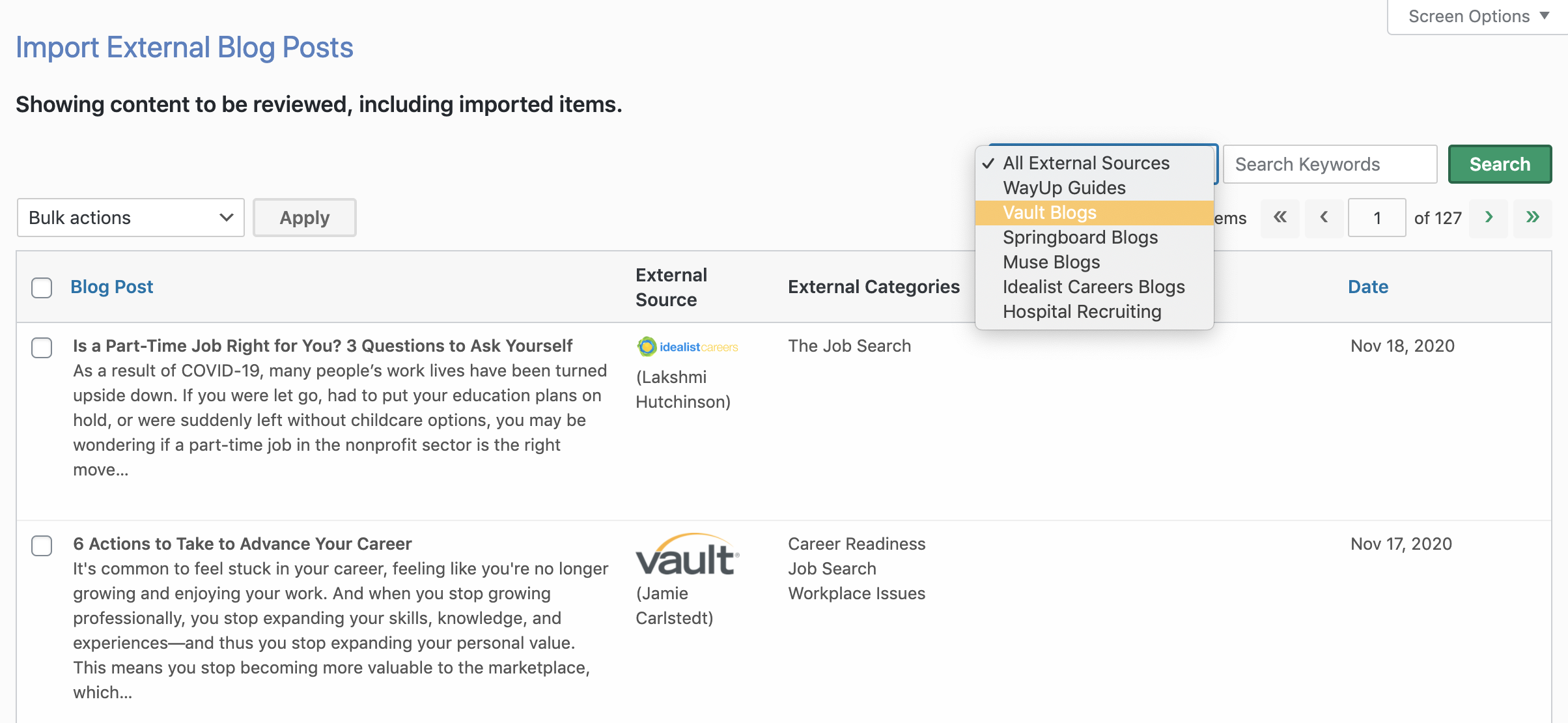Select Vault Blogs from source list

click(x=1050, y=213)
